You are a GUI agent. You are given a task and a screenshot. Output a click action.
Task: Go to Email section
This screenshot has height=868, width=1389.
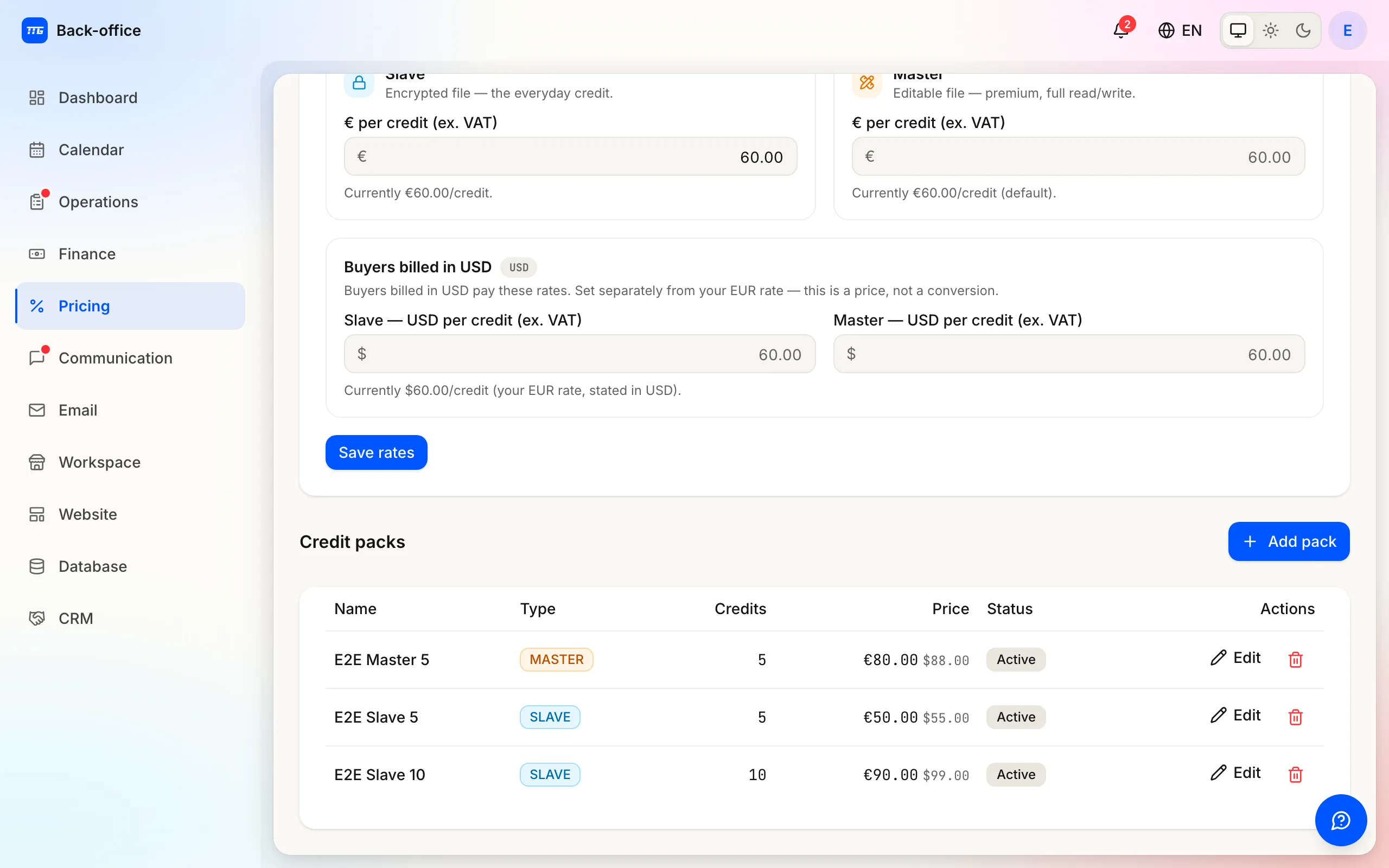(130, 410)
